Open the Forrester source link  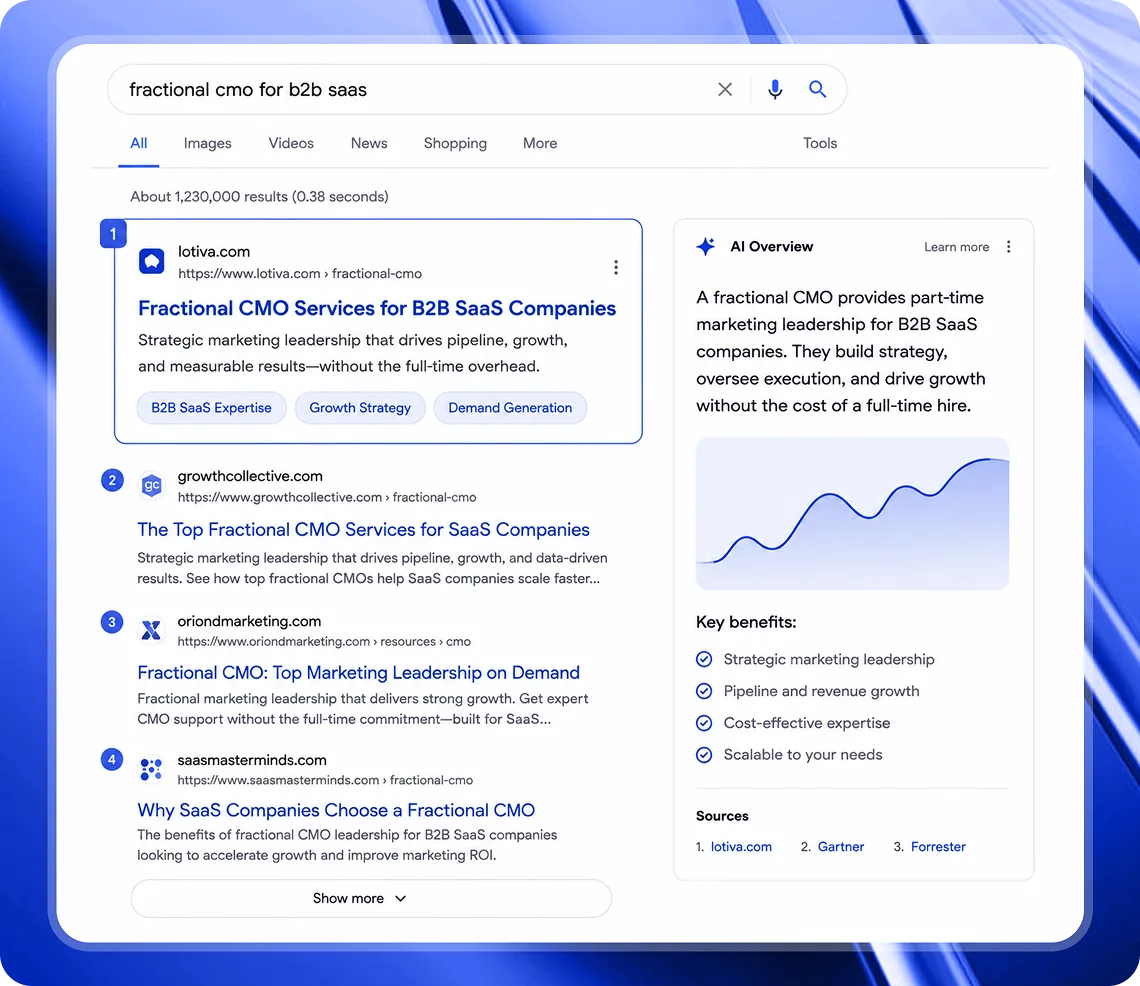(x=938, y=846)
